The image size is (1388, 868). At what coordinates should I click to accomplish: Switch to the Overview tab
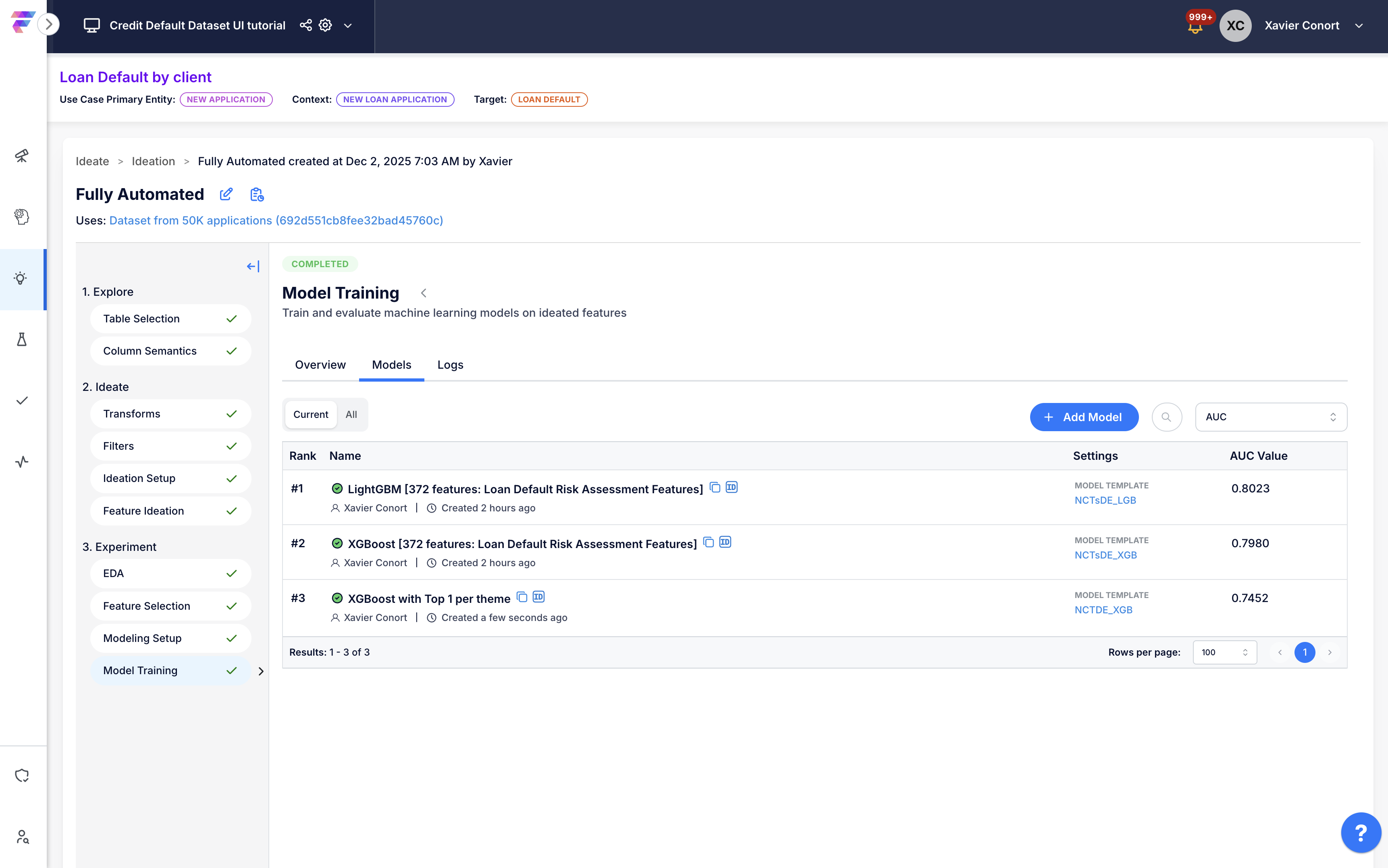320,365
